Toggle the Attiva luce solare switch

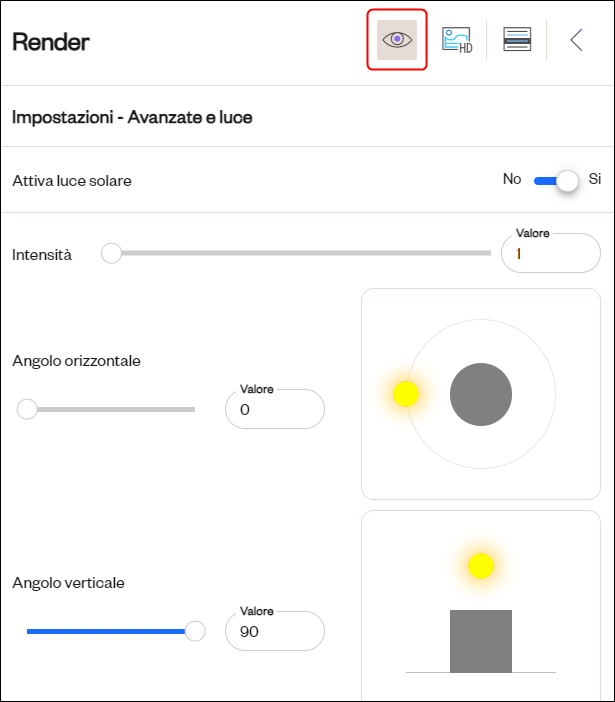[x=556, y=180]
